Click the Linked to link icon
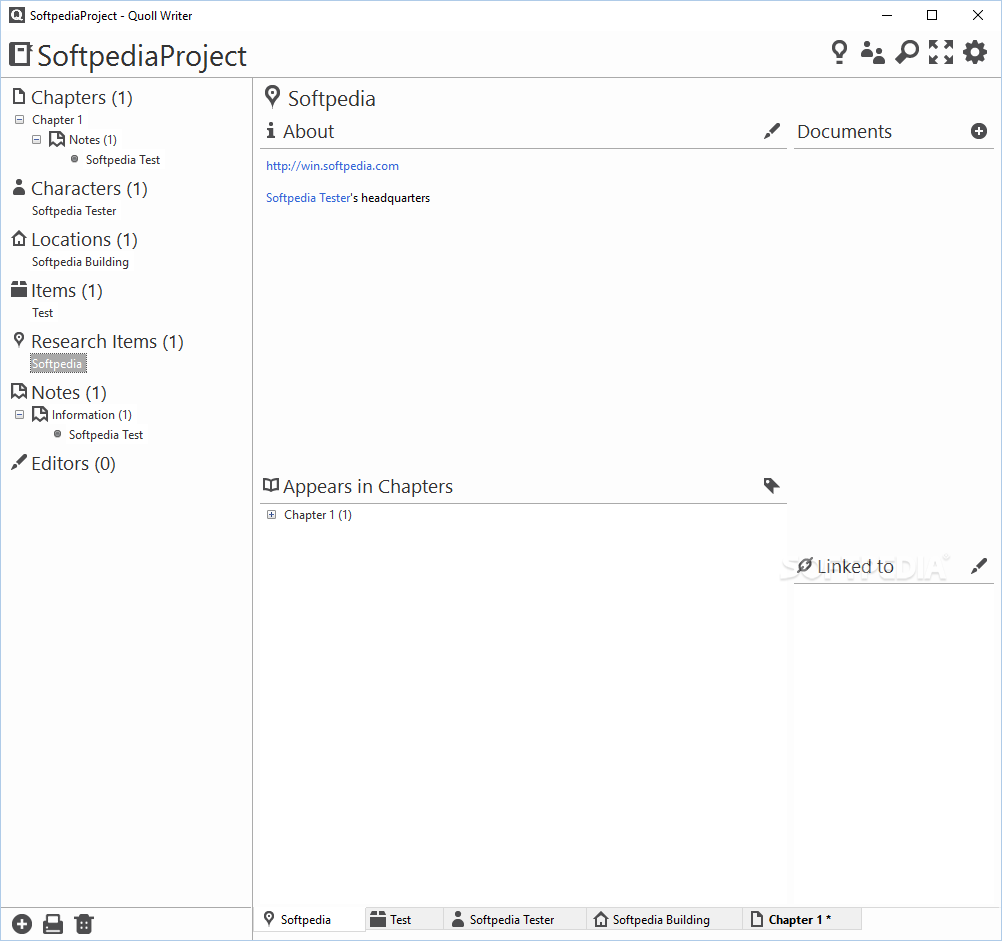This screenshot has width=1002, height=941. pyautogui.click(x=805, y=565)
